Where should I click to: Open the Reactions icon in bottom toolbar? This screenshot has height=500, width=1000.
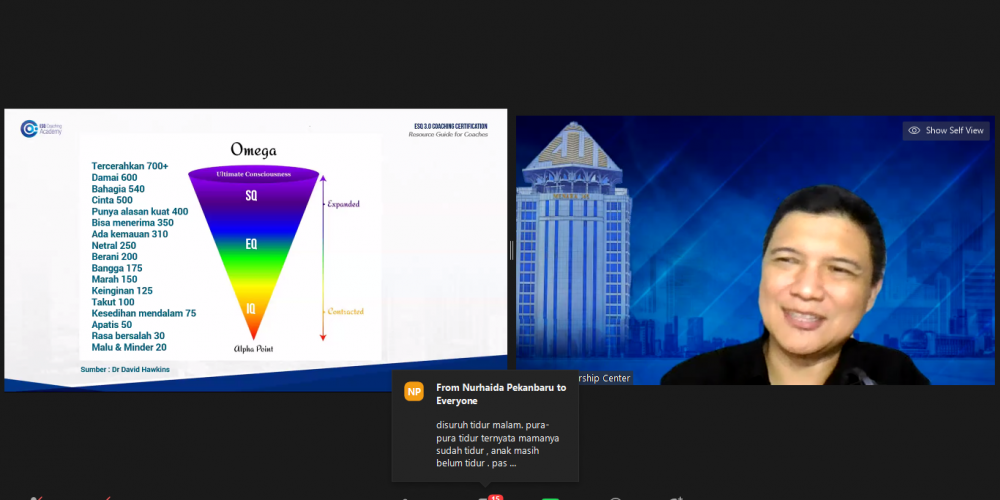(680, 497)
